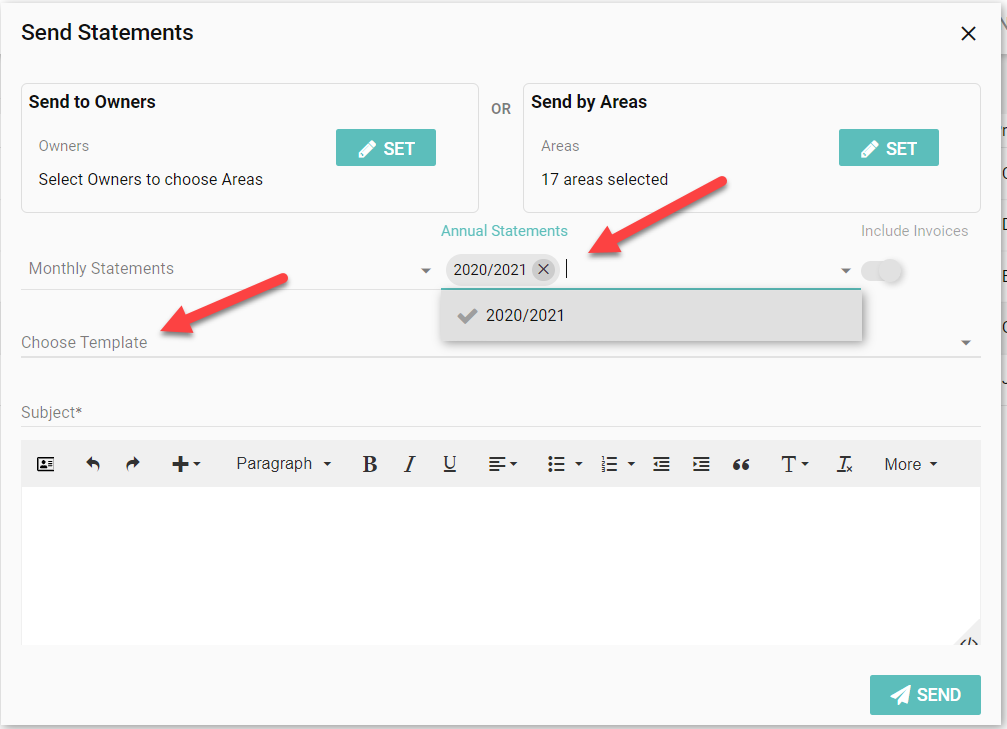Decrease indent of the paragraph
This screenshot has width=1007, height=729.
tap(661, 464)
